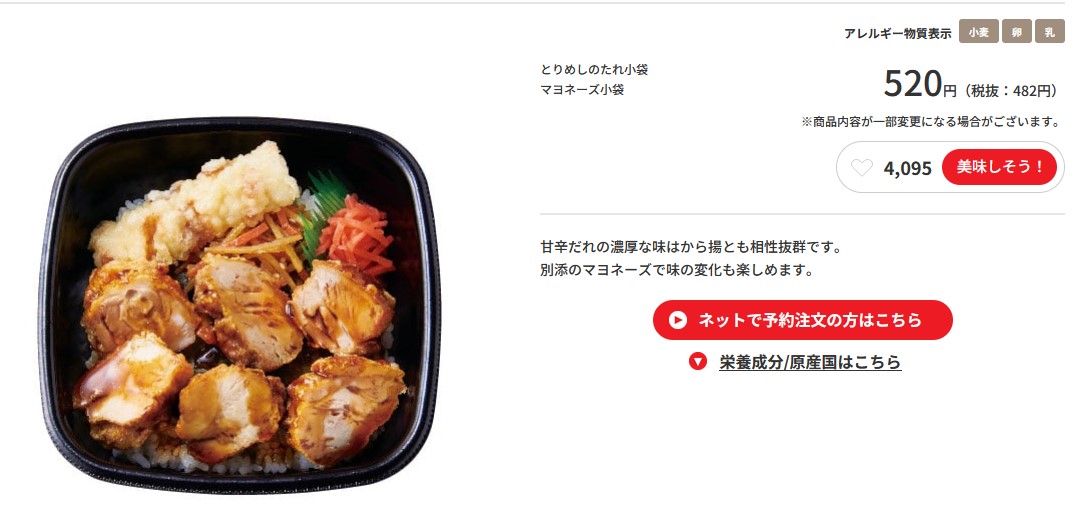This screenshot has height=519, width=1087.
Task: Click the chicken bento product photo
Action: pyautogui.click(x=239, y=305)
